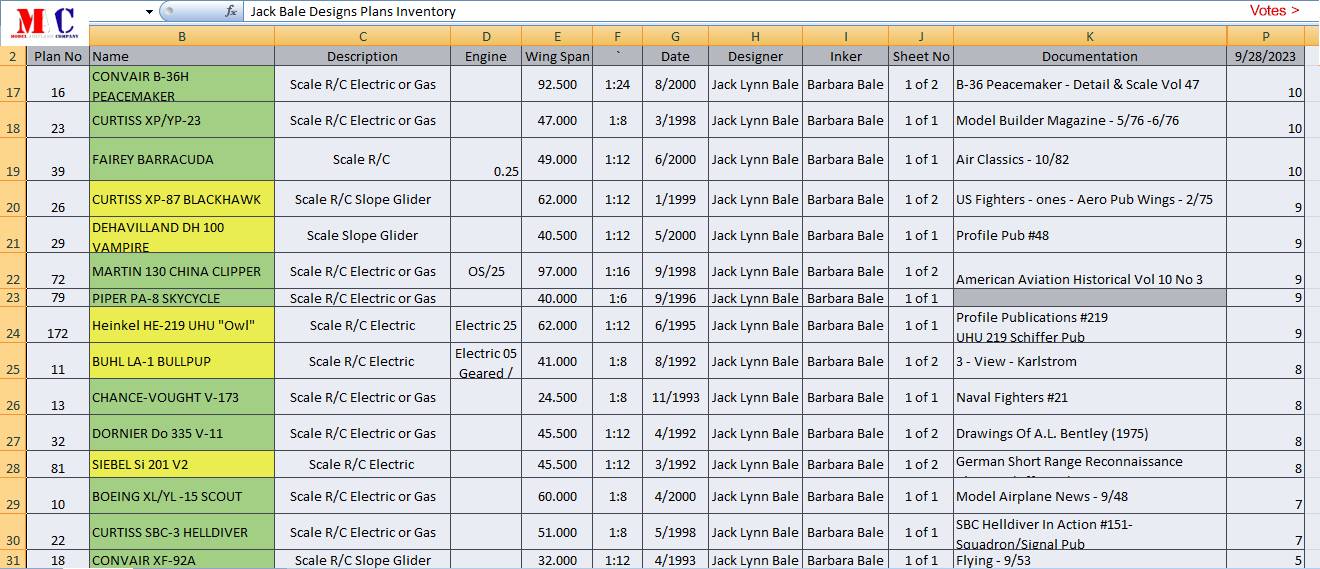Click the engine value 0.25 cell
Screen dimensions: 1320x569
(x=486, y=159)
